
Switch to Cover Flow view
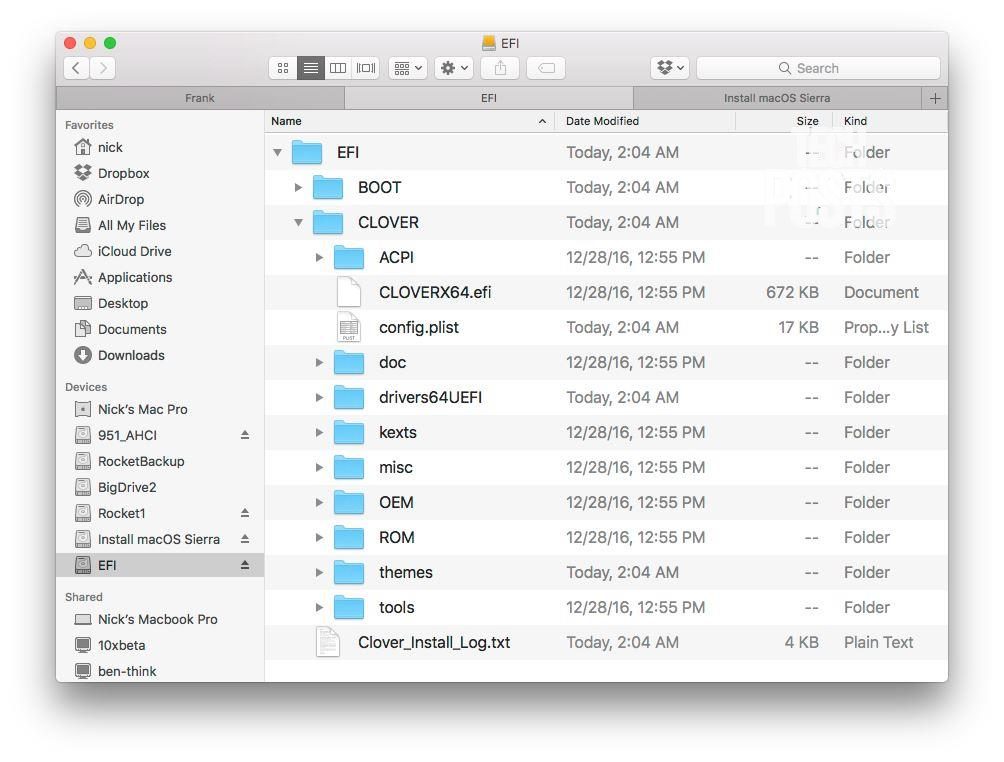tap(366, 68)
